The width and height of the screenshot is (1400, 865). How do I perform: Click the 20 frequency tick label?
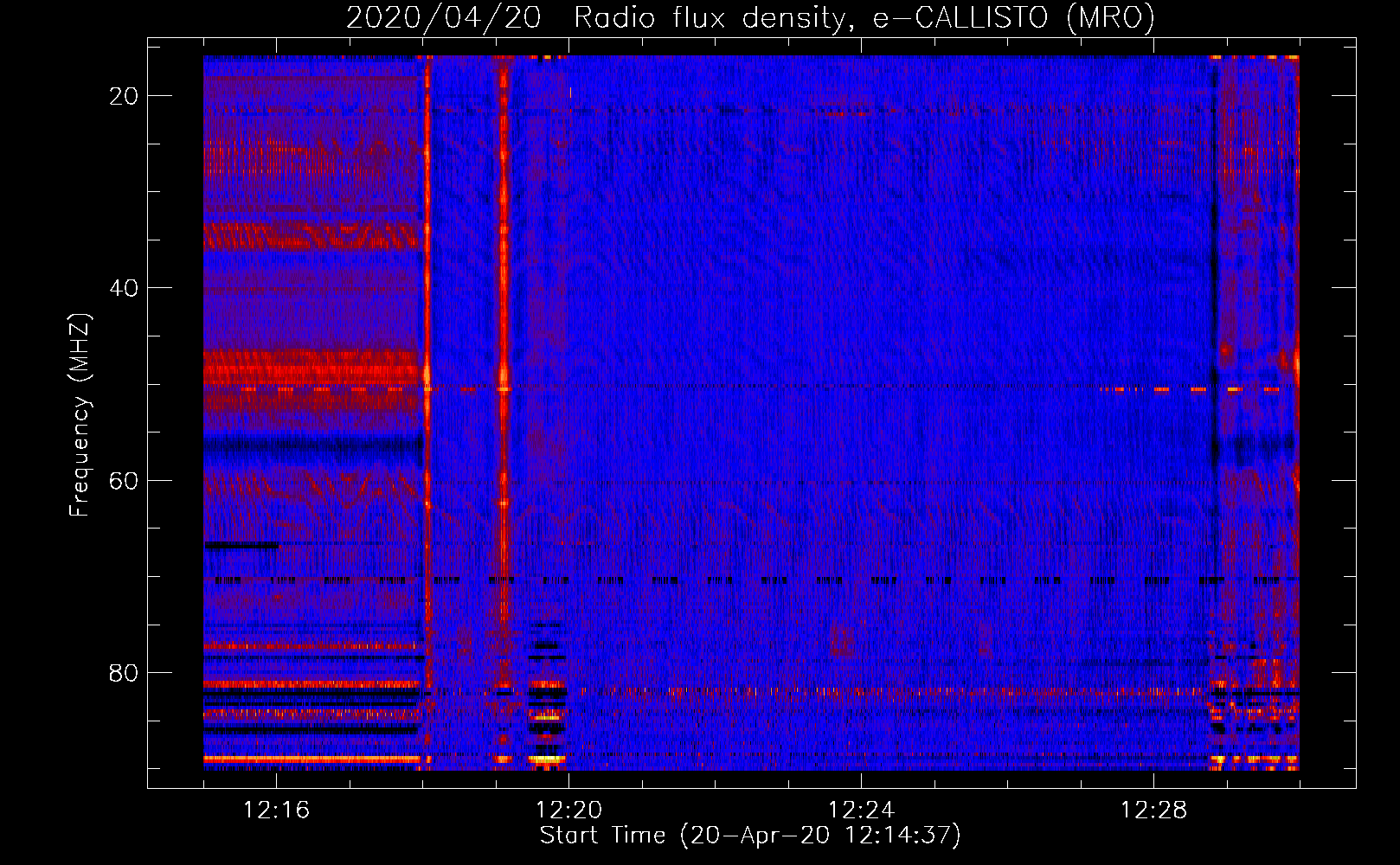tap(124, 96)
